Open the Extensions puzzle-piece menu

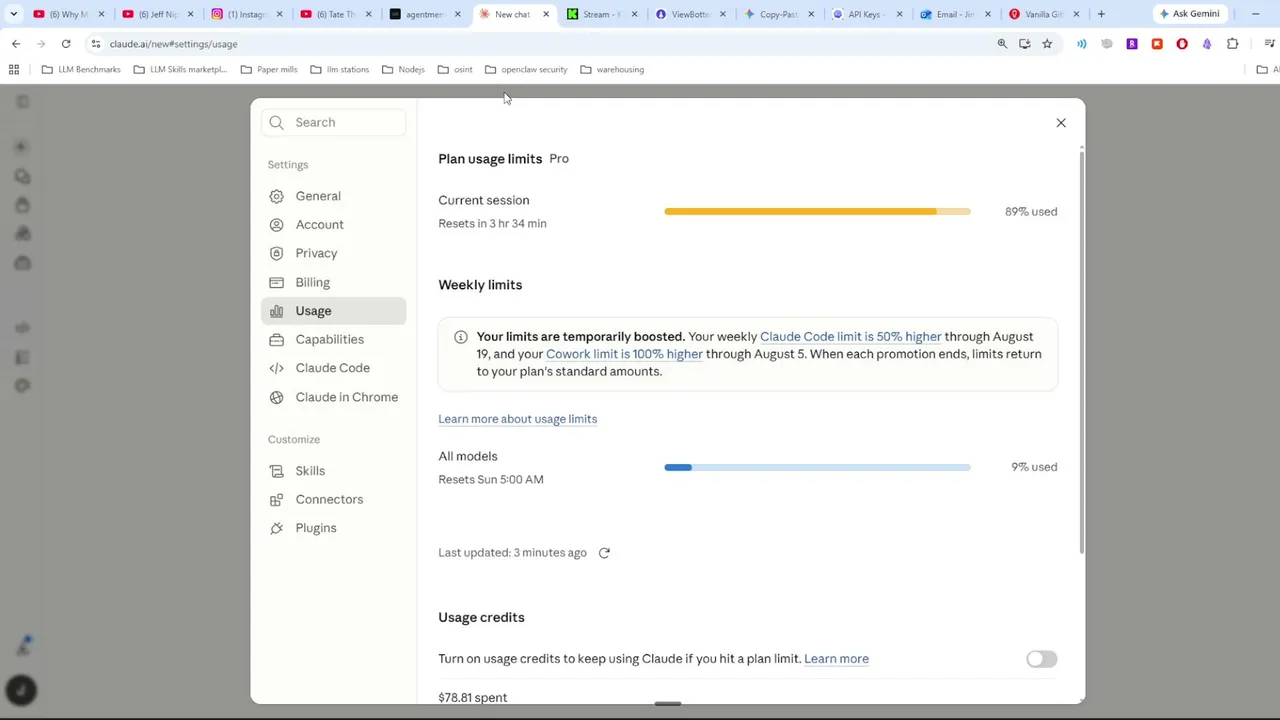pos(1232,44)
